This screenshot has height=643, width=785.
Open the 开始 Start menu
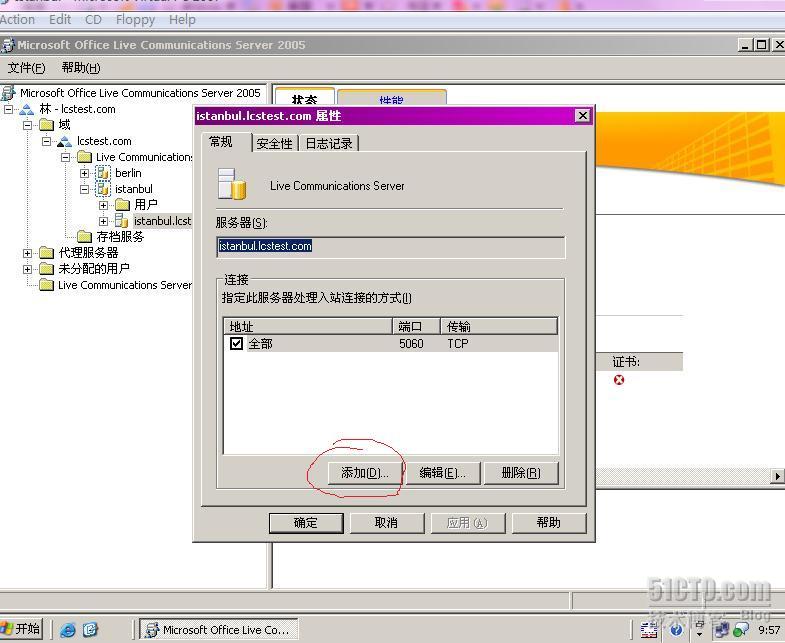pyautogui.click(x=21, y=628)
